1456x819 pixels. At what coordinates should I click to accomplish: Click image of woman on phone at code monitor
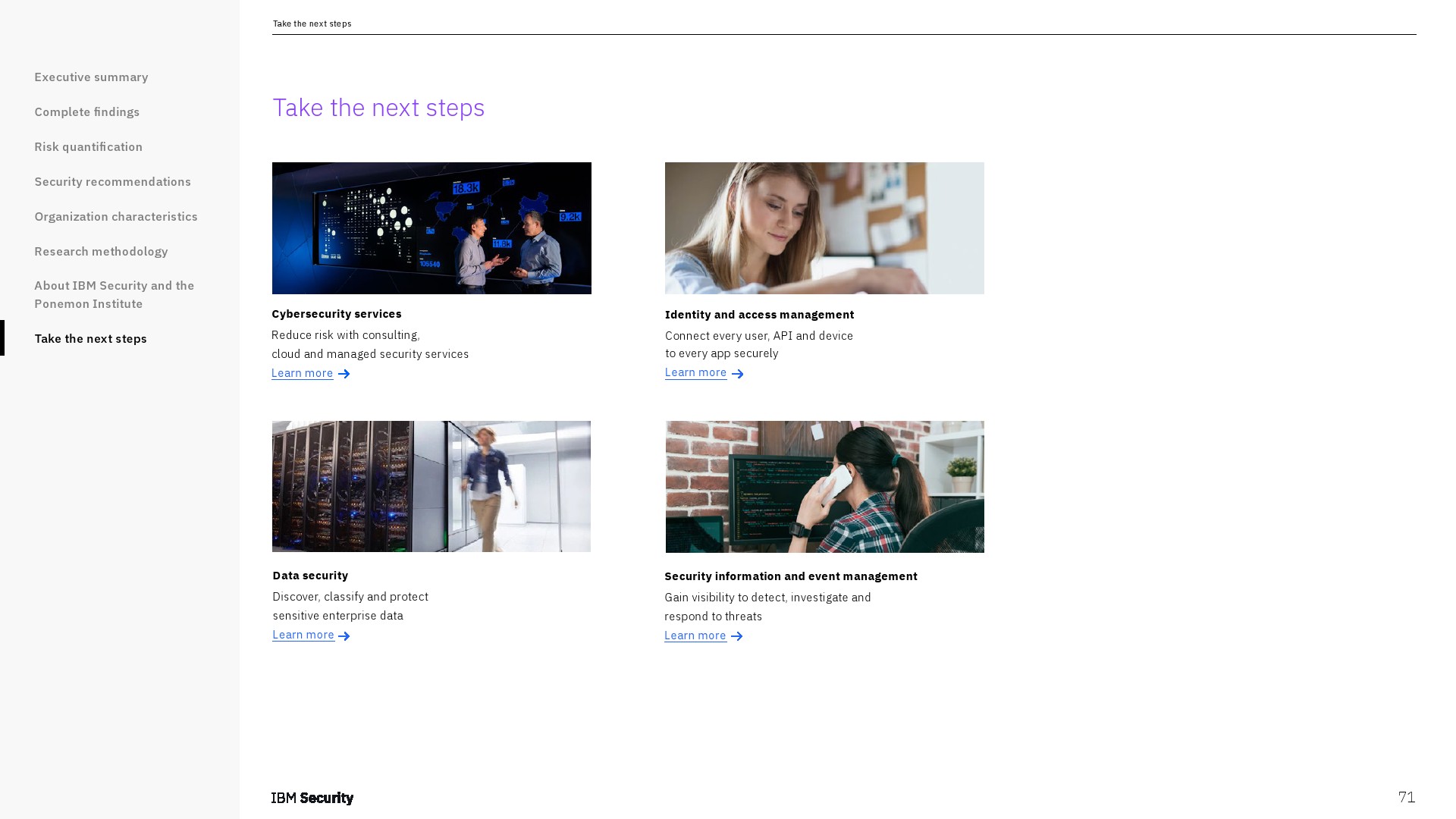click(x=824, y=487)
